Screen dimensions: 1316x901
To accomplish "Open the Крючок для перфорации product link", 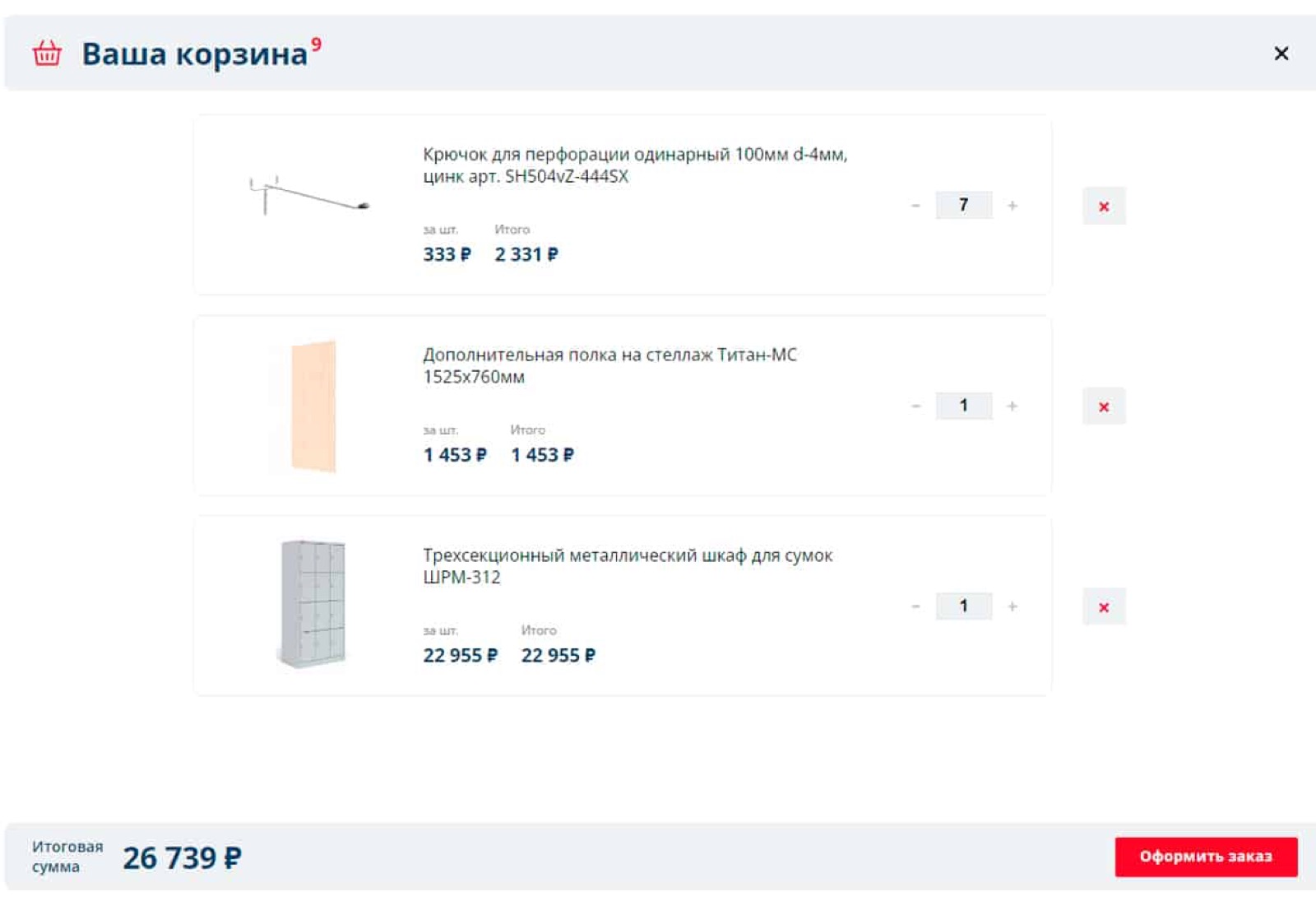I will [635, 165].
